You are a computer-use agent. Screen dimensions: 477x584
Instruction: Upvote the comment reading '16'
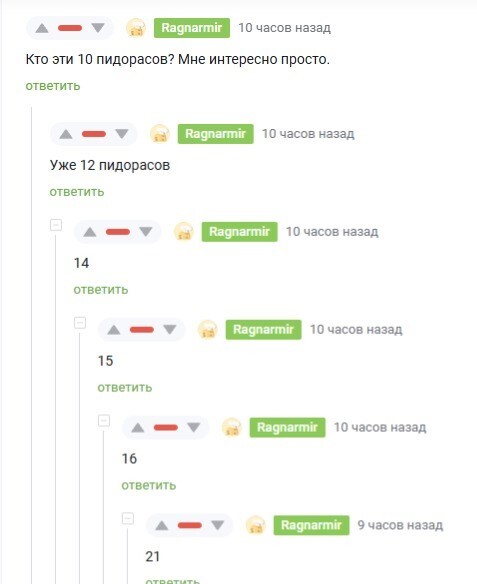138,428
